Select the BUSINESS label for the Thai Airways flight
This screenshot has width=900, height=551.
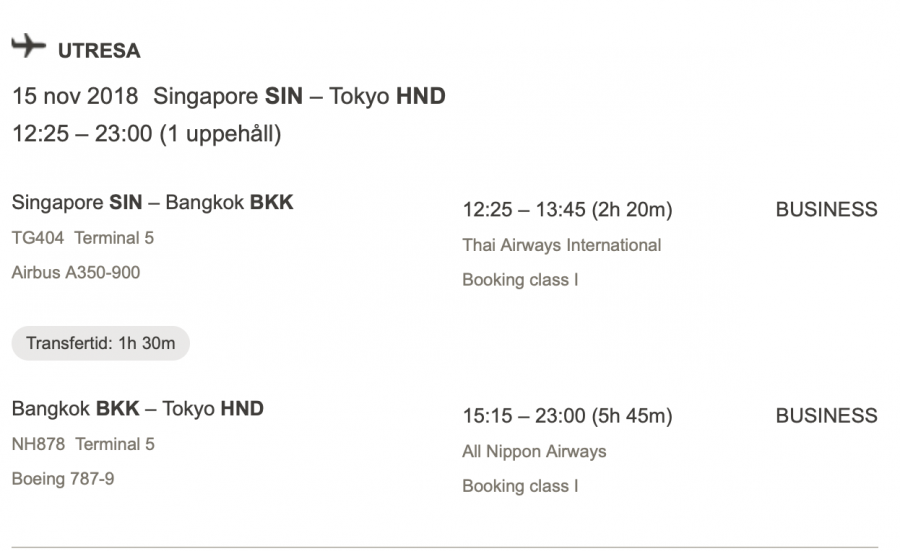tap(826, 210)
